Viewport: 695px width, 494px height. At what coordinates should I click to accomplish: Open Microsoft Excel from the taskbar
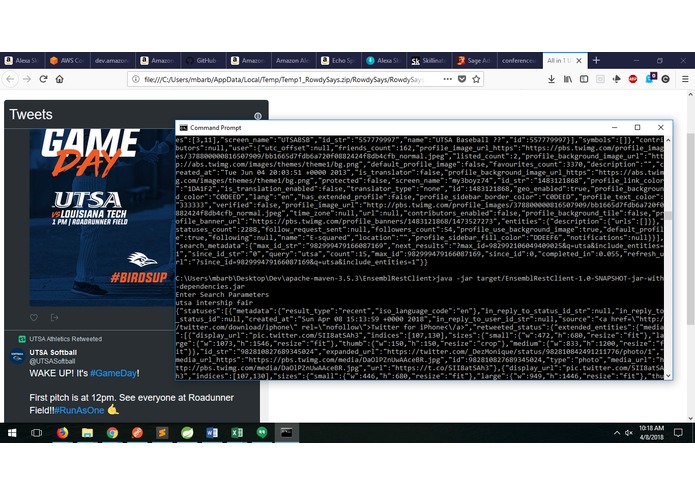point(237,432)
